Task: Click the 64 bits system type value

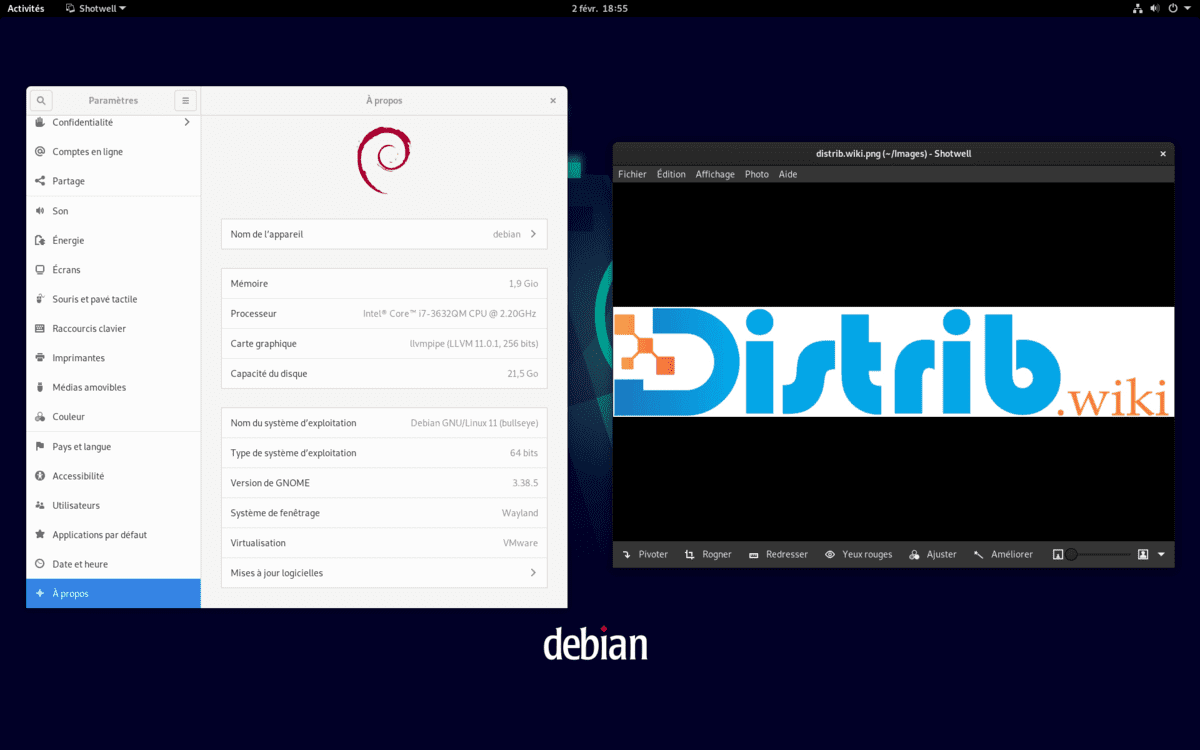Action: click(524, 453)
